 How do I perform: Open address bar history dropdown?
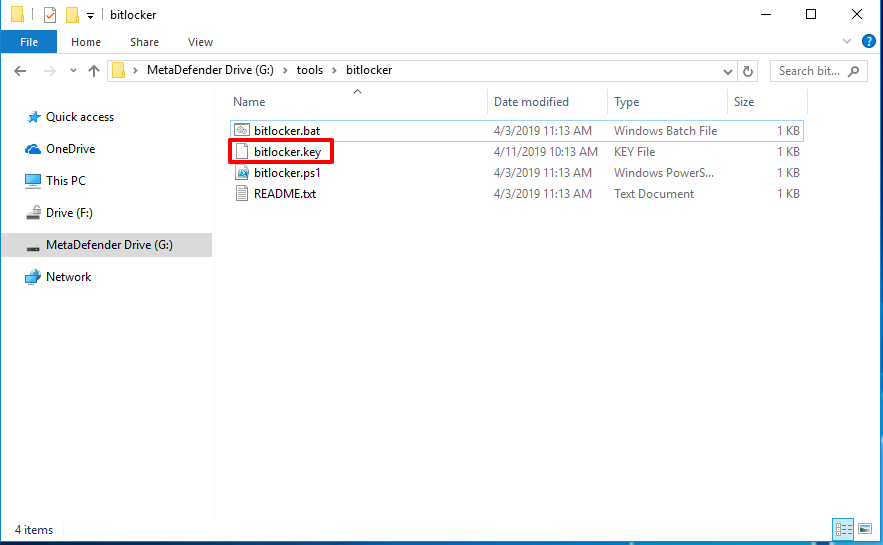(x=728, y=72)
